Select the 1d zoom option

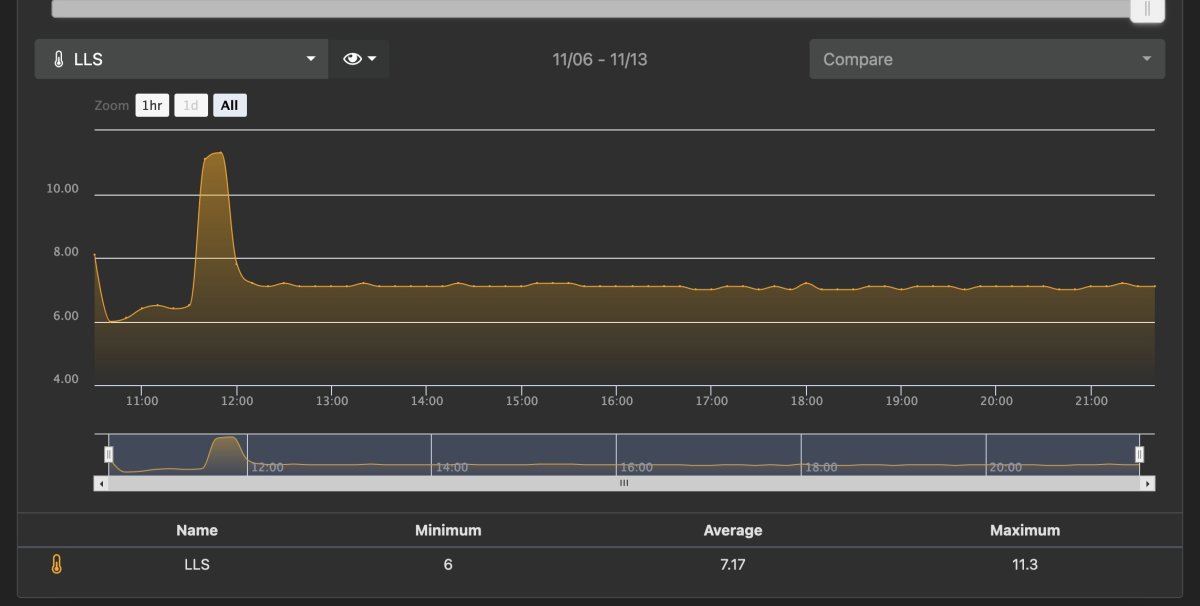pyautogui.click(x=191, y=105)
